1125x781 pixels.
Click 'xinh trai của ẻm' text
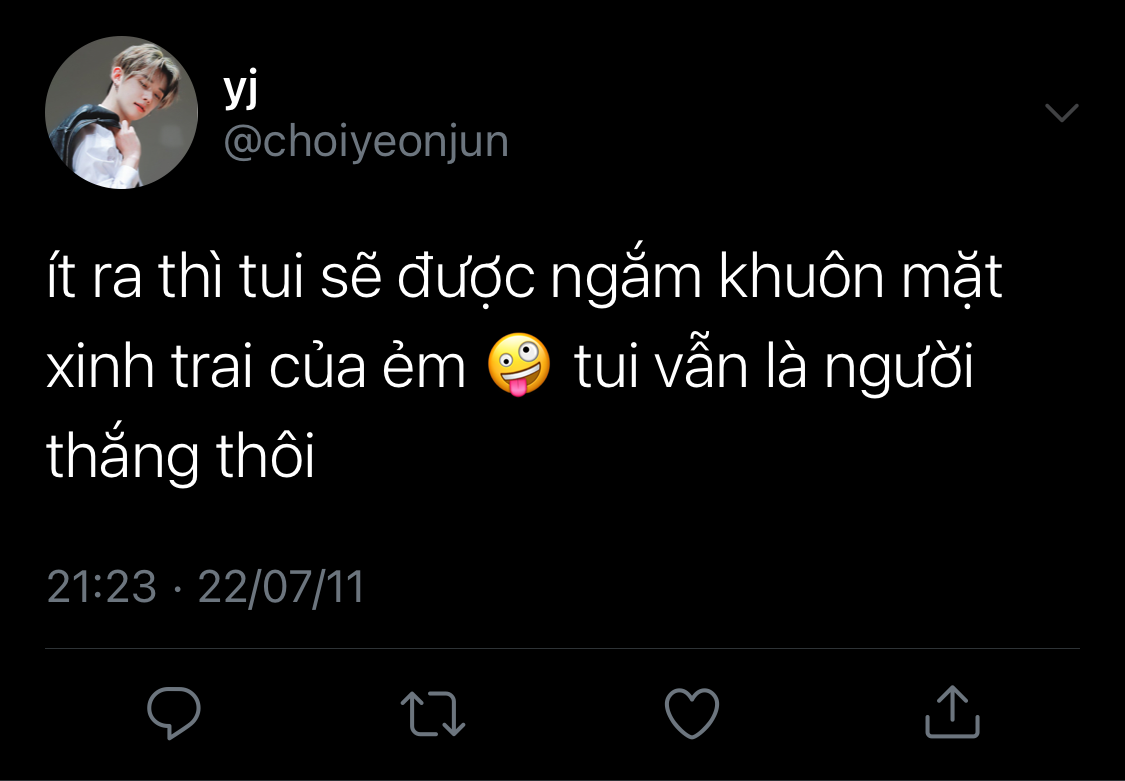click(x=256, y=367)
